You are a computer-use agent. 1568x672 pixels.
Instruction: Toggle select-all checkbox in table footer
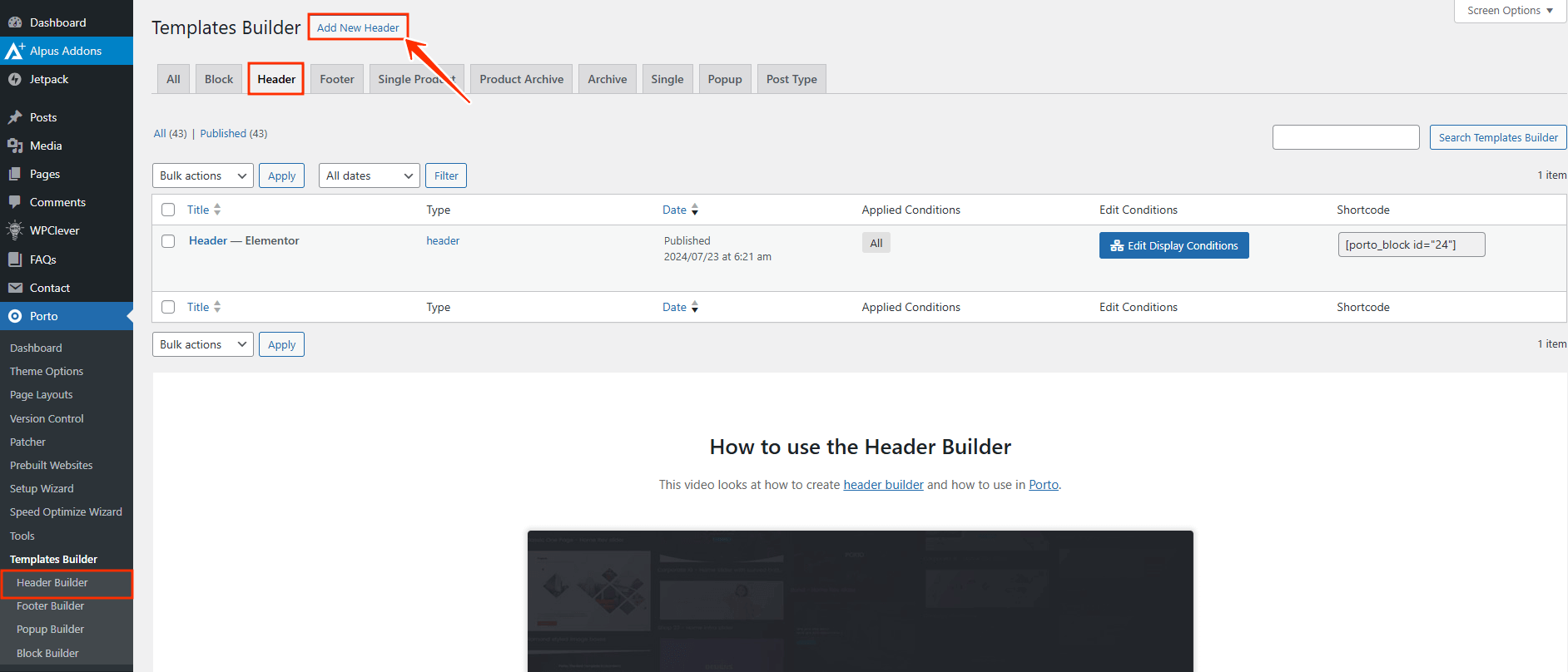point(168,307)
